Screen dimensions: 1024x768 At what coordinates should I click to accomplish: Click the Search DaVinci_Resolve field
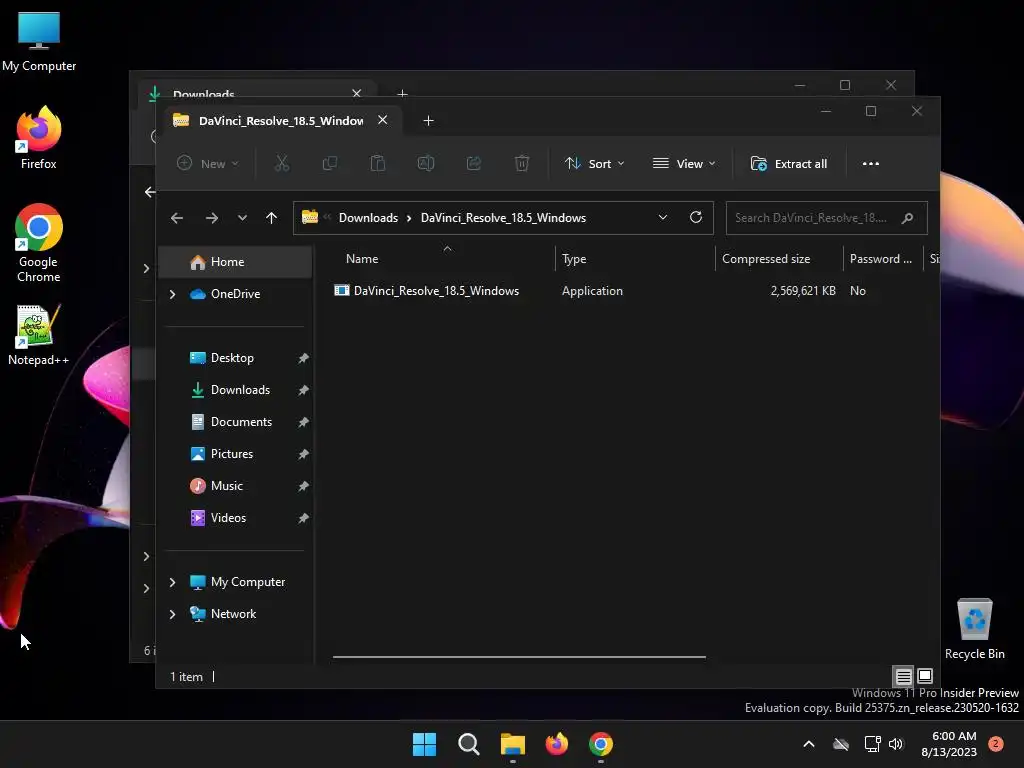pyautogui.click(x=826, y=218)
